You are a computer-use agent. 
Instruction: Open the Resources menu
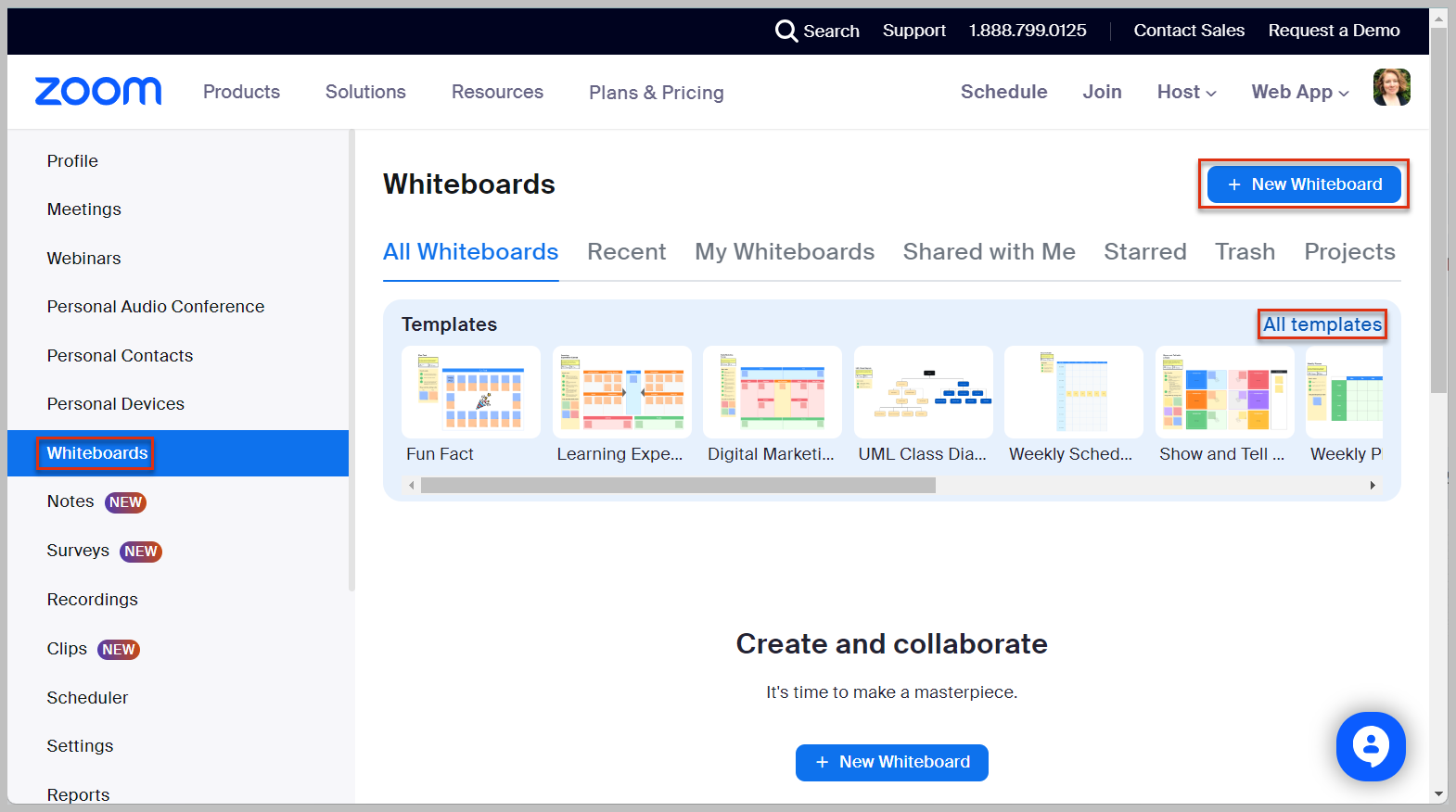(497, 92)
